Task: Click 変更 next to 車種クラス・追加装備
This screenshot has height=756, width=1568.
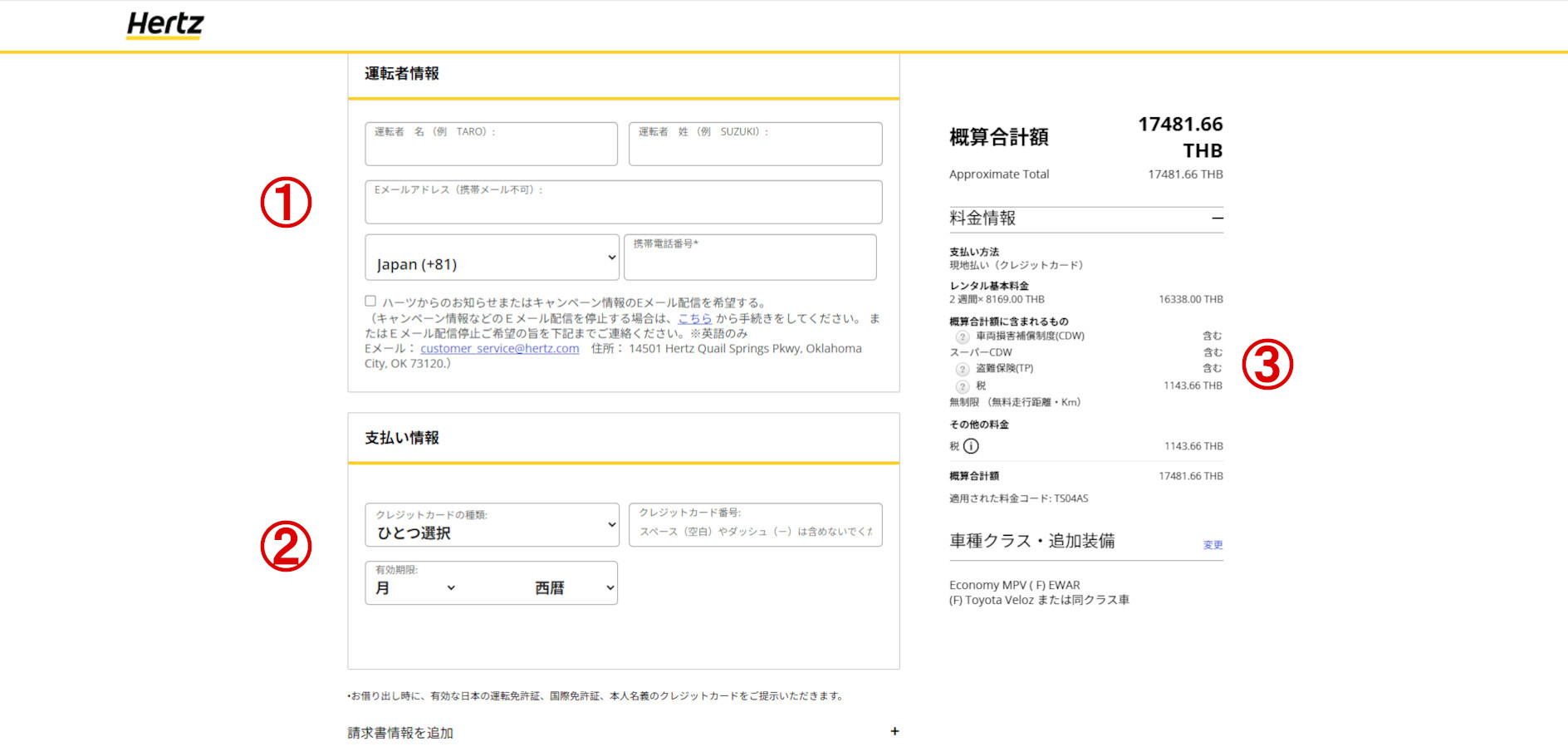Action: point(1211,544)
